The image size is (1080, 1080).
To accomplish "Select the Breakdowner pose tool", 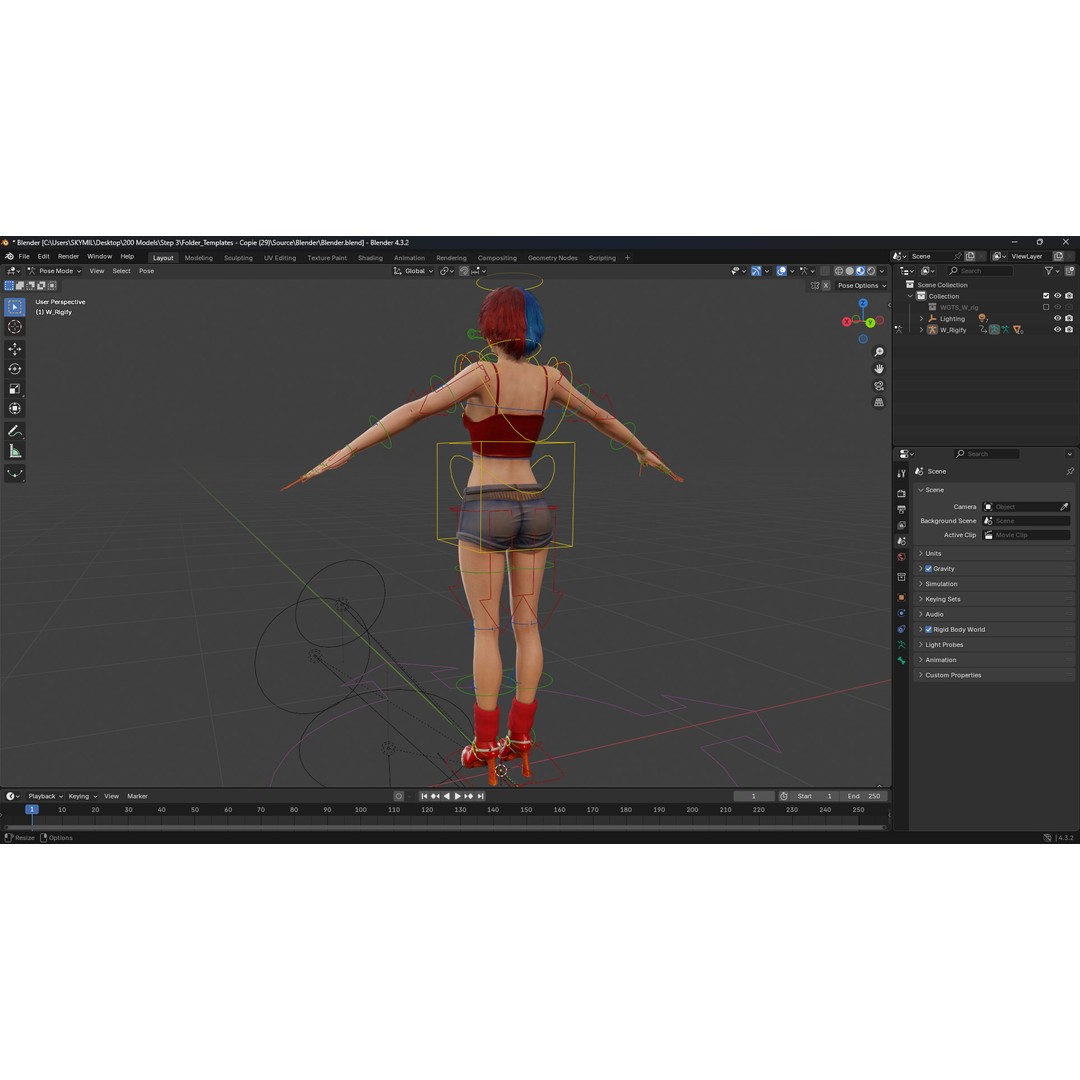I will pos(14,473).
